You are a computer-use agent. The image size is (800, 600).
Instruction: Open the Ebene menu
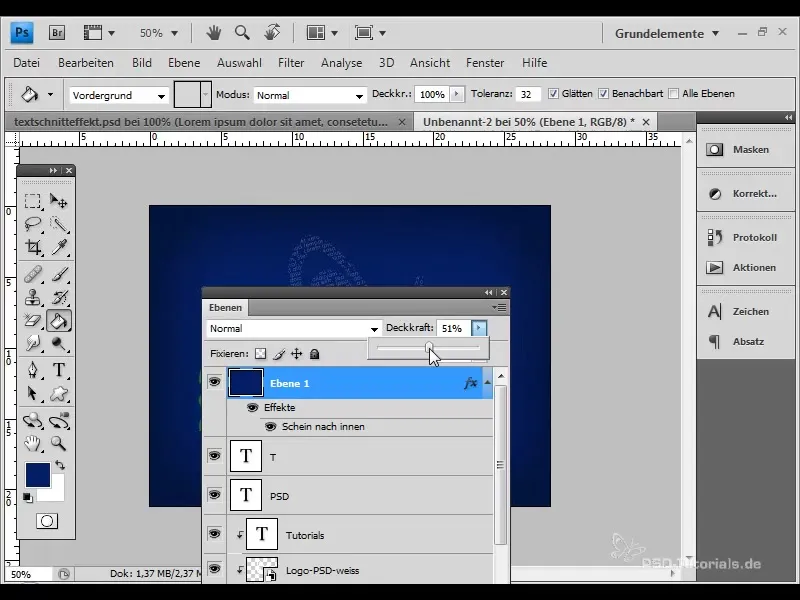(x=184, y=63)
